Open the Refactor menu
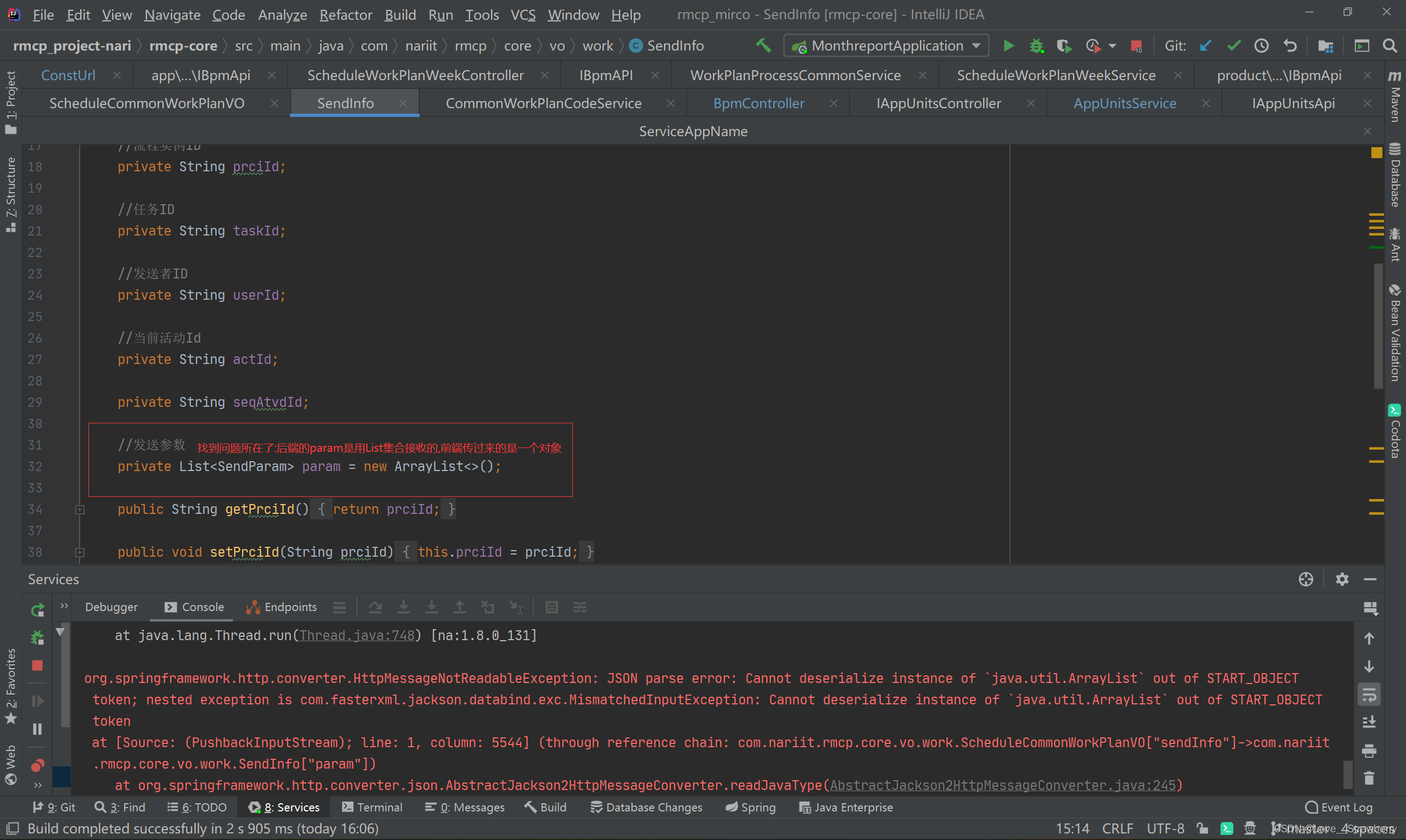This screenshot has height=840, width=1406. pos(345,15)
